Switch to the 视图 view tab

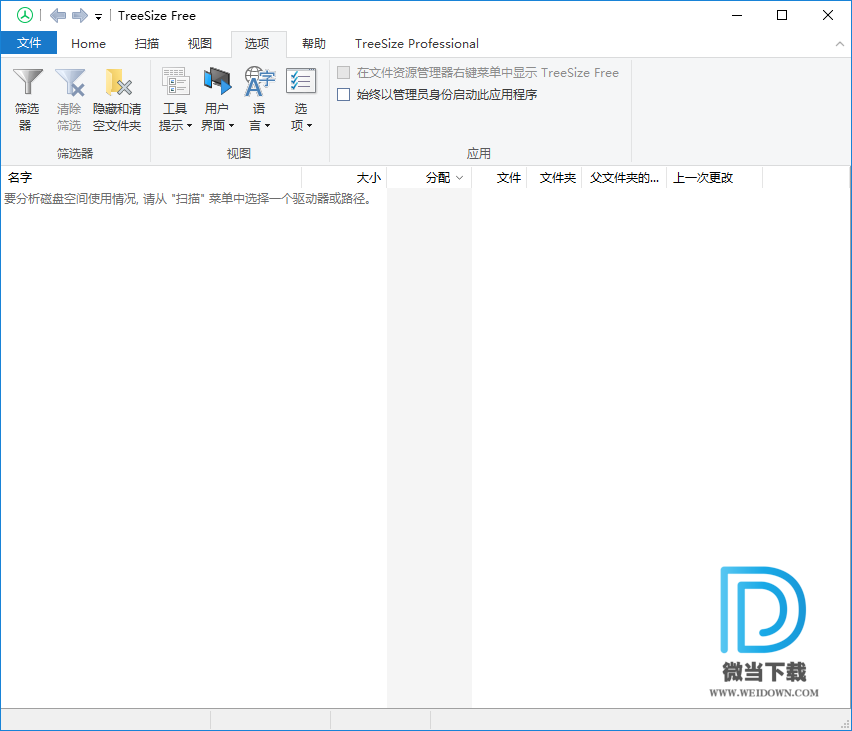pyautogui.click(x=199, y=43)
